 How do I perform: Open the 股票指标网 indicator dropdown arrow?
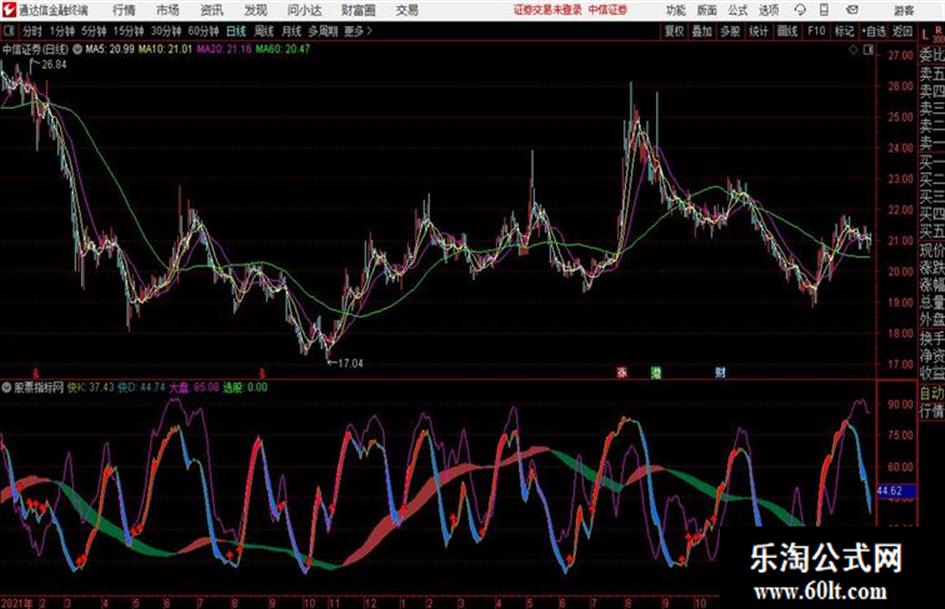pos(6,387)
